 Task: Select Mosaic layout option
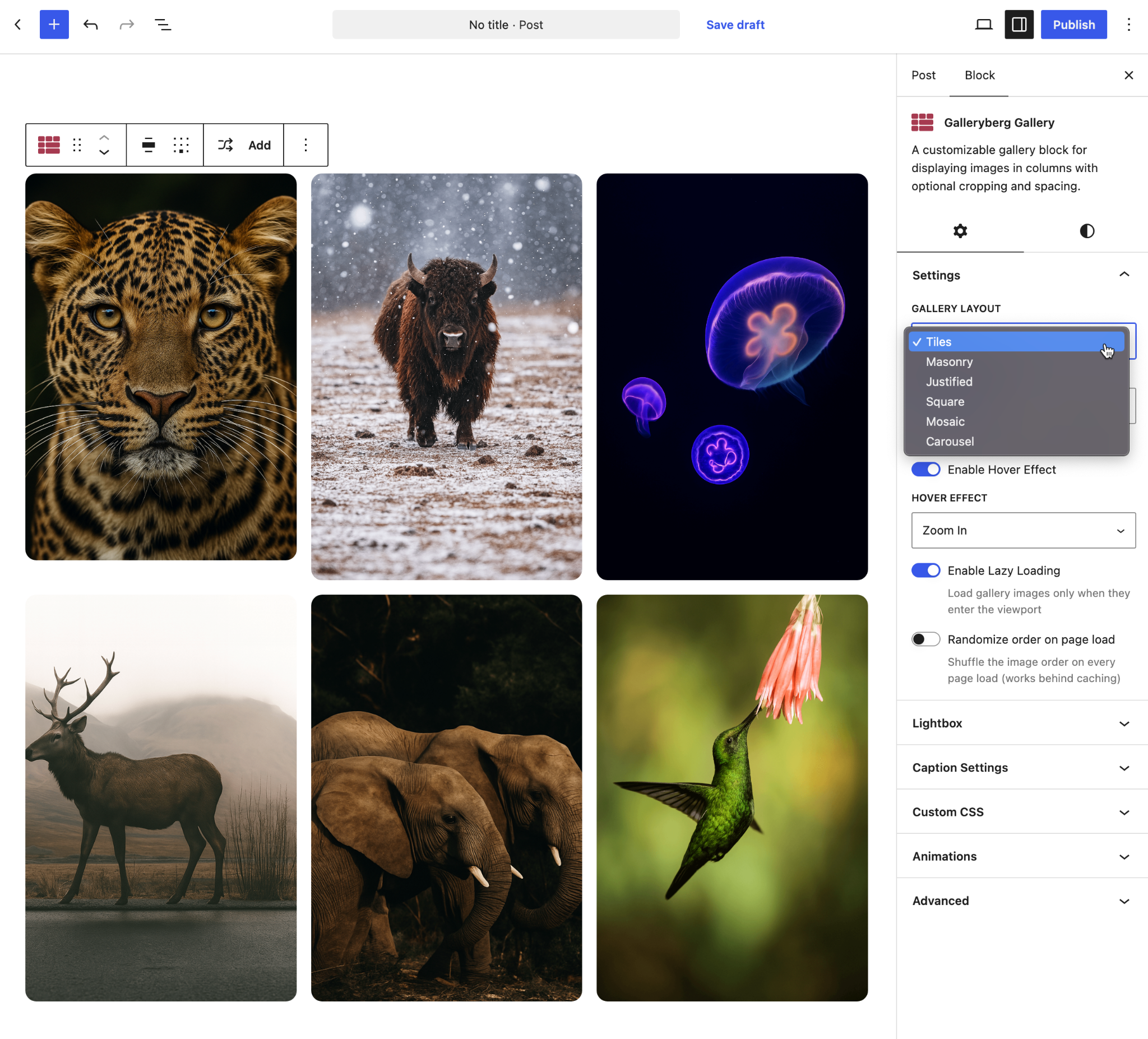tap(1016, 421)
